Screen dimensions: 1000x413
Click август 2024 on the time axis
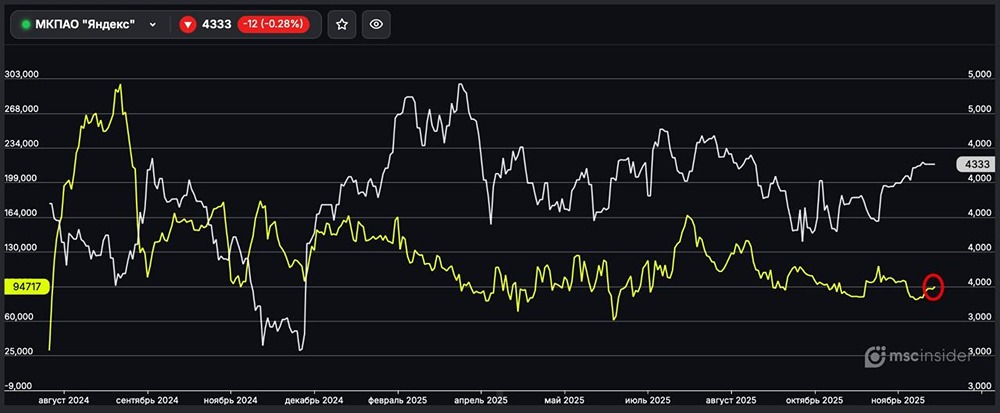click(x=62, y=399)
